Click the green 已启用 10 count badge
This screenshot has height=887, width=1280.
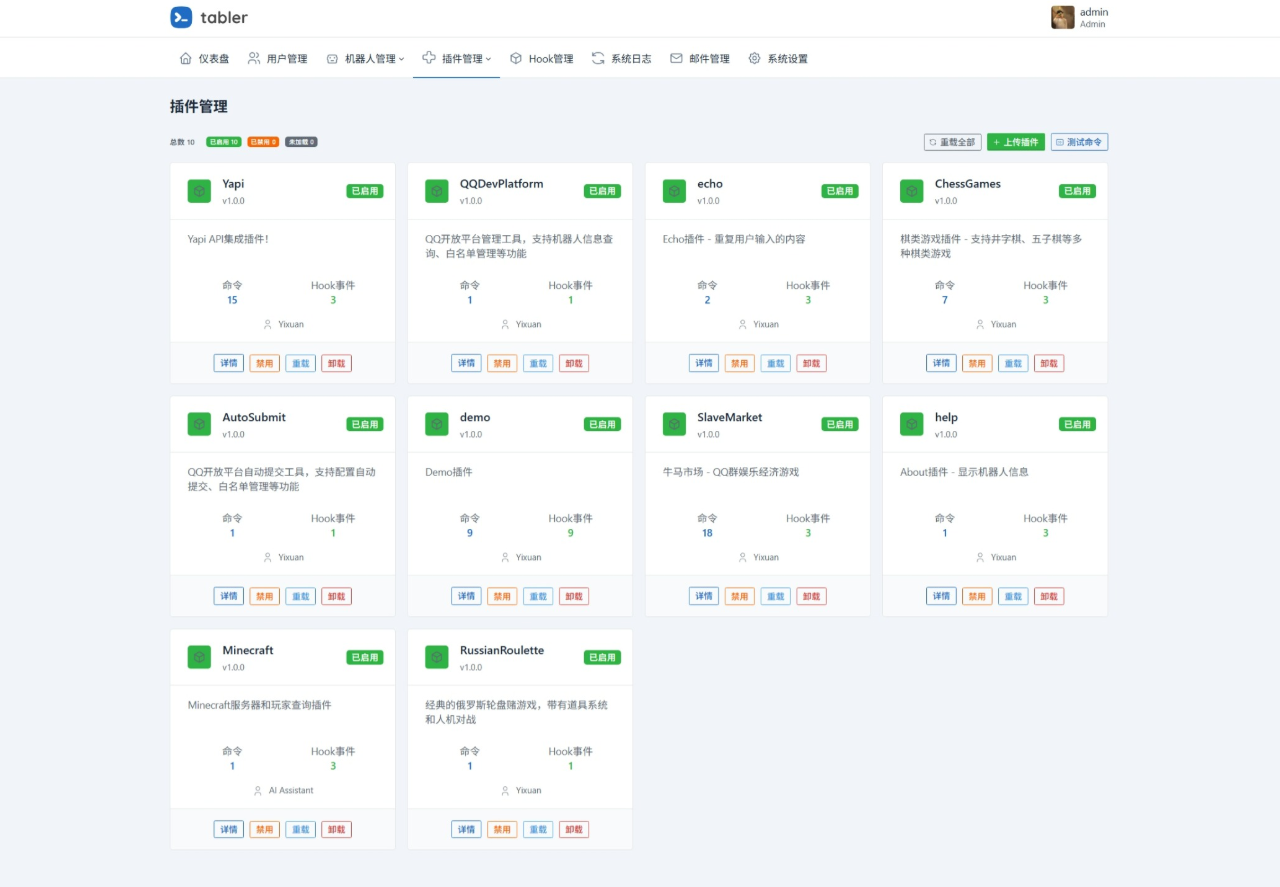coord(224,142)
